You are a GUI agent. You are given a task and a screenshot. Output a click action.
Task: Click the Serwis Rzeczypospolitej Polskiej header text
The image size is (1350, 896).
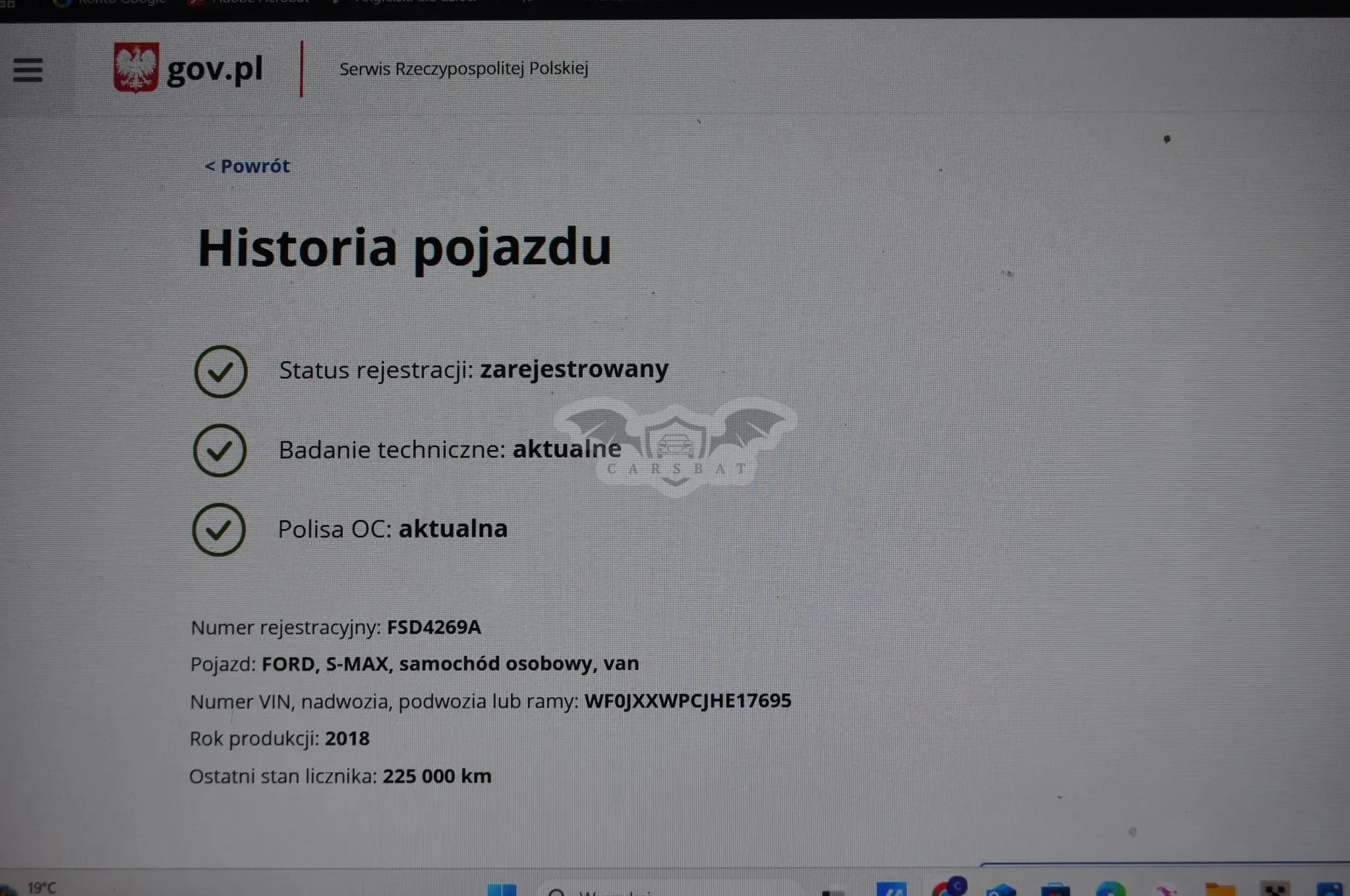(x=463, y=69)
